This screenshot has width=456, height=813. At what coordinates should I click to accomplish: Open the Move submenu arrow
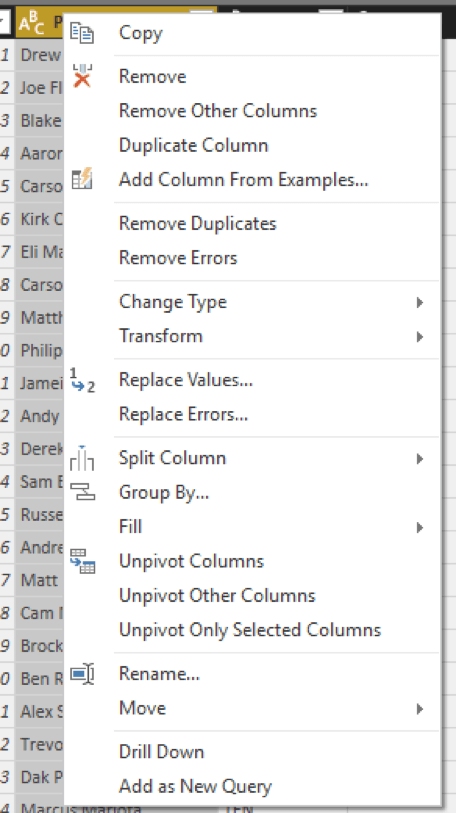click(x=420, y=709)
